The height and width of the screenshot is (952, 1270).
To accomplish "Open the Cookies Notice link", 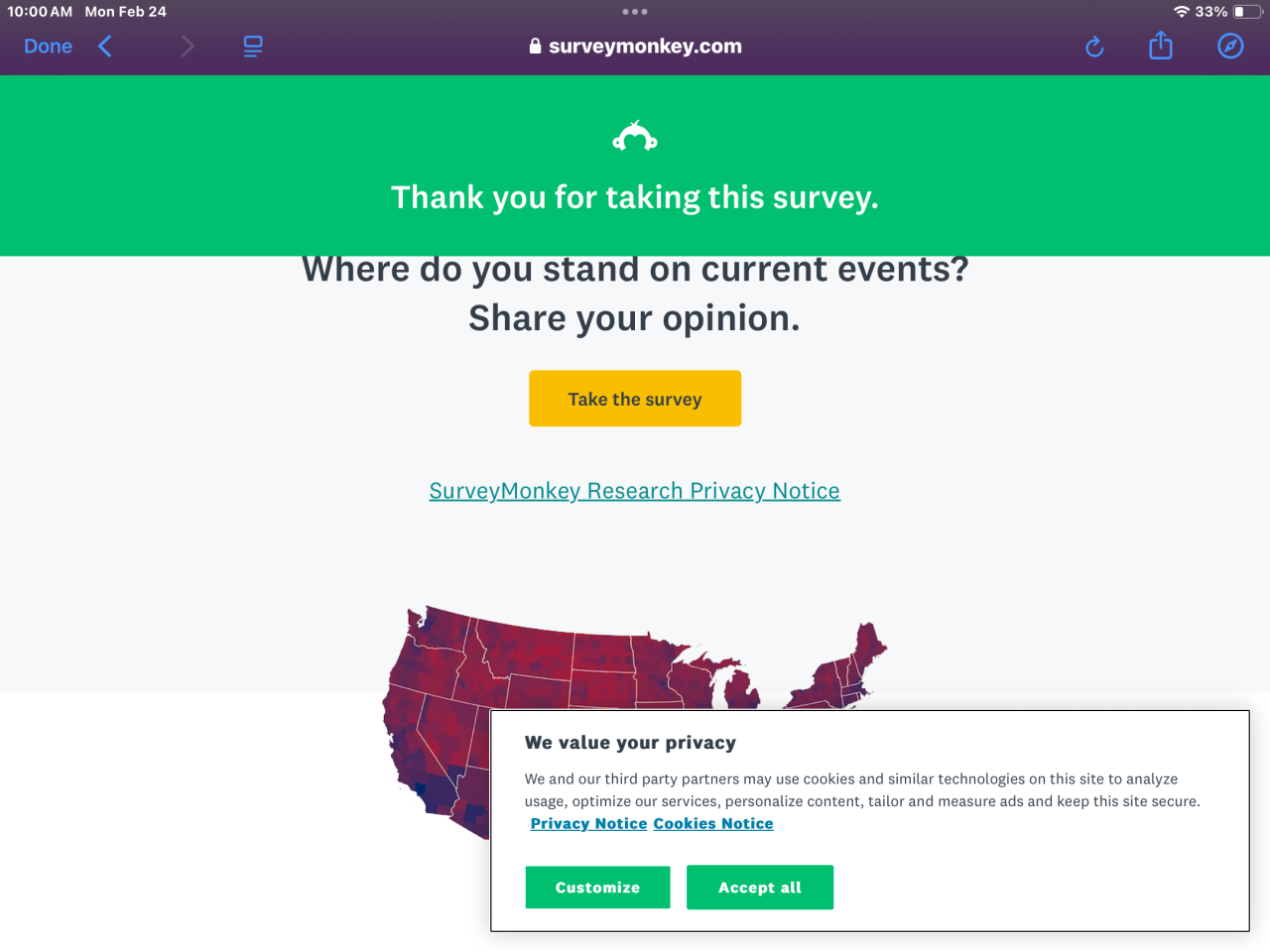I will [712, 824].
